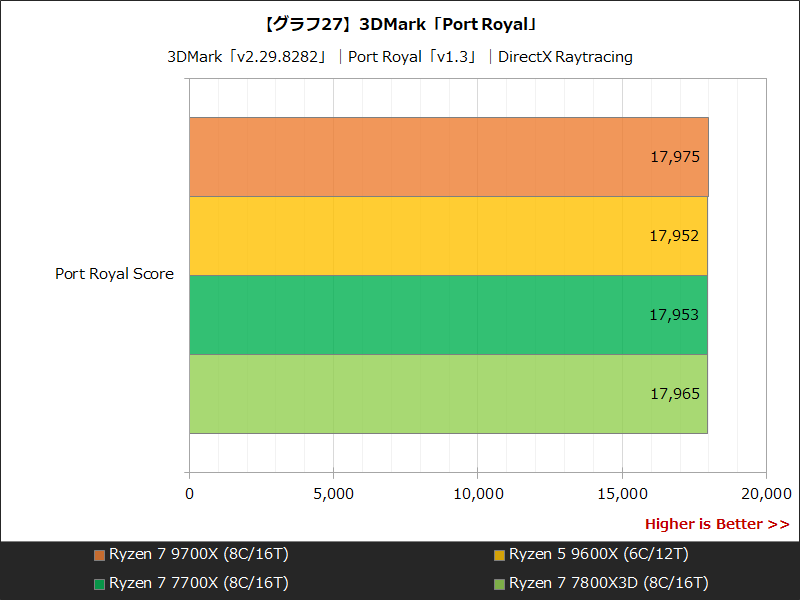Click the orange Ryzen 7 9700X legend swatch
Viewport: 800px width, 600px height.
pos(99,555)
